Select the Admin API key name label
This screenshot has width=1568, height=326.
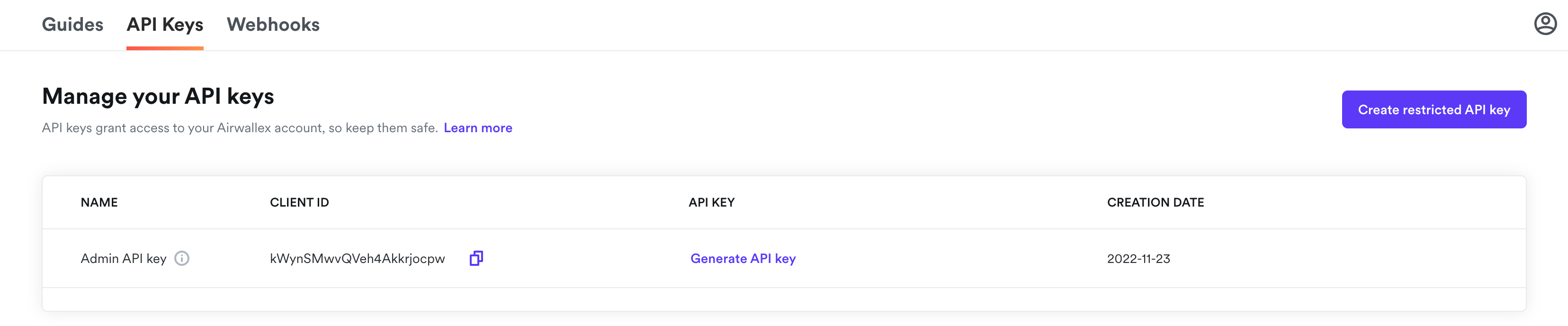pos(124,258)
